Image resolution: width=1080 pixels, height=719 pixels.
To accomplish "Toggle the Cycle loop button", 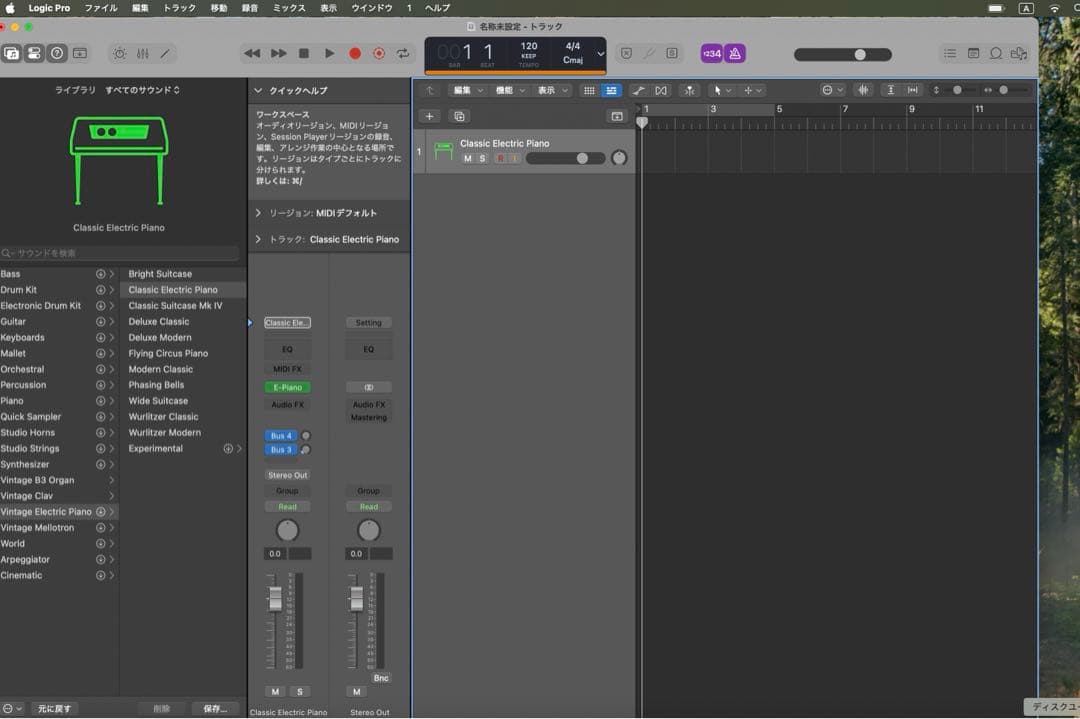I will click(x=403, y=53).
